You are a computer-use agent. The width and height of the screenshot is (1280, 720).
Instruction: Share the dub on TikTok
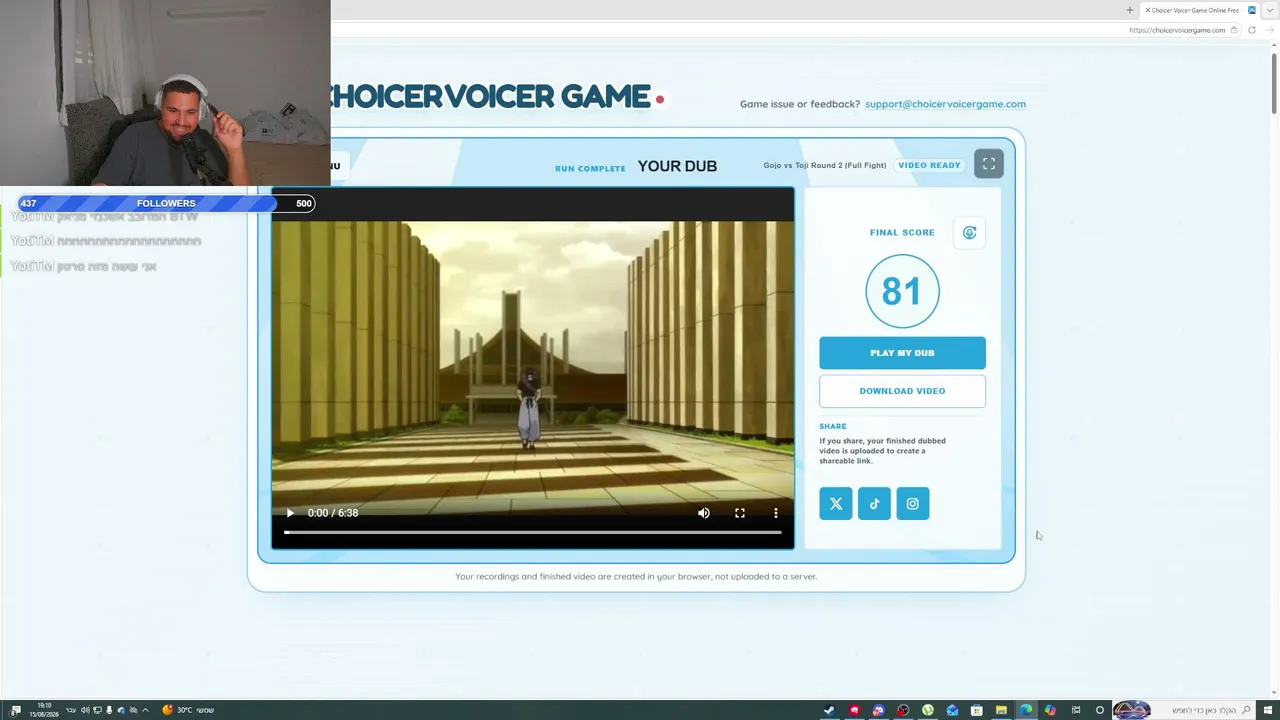point(874,504)
